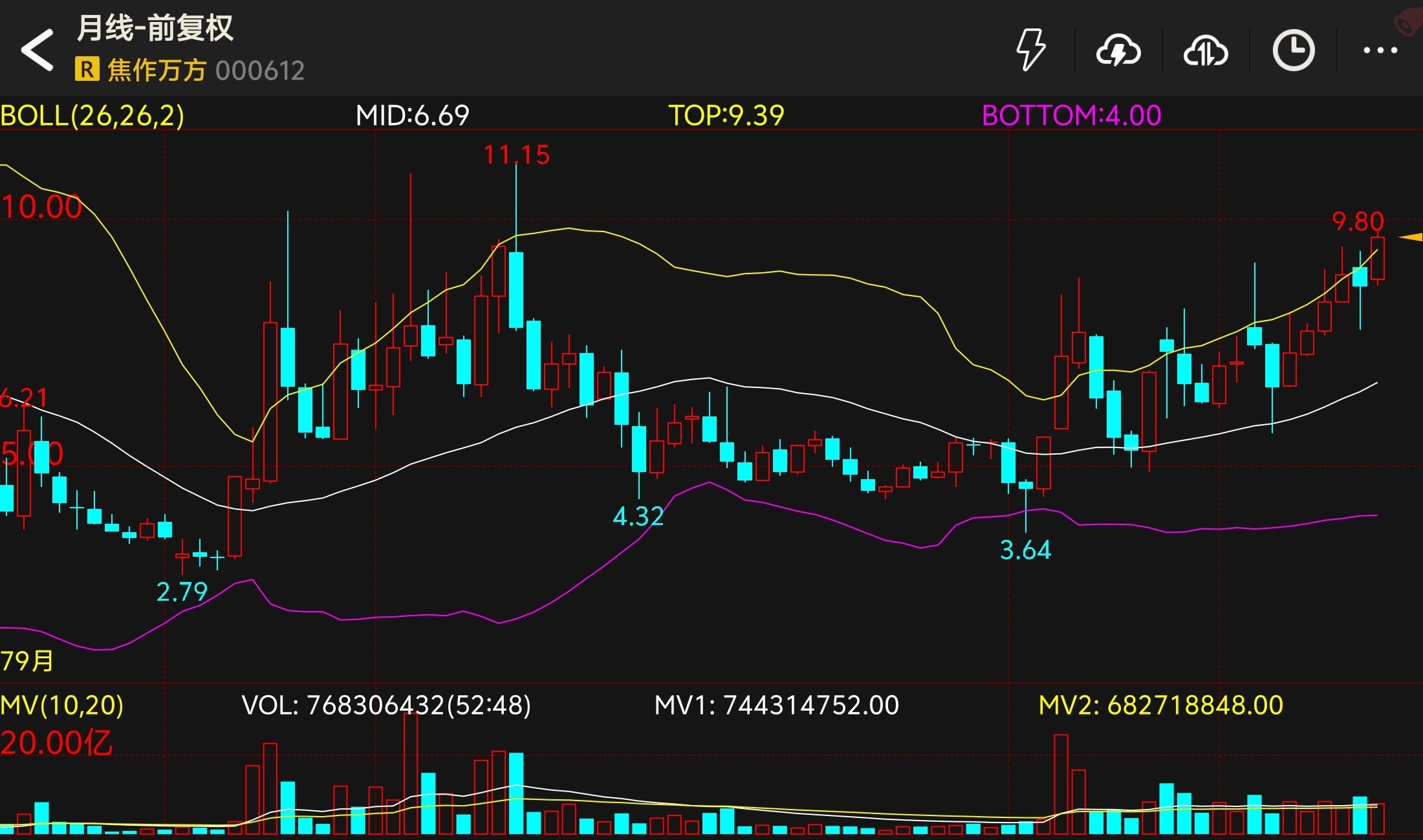Click the yellow R badge
This screenshot has height=840, width=1423.
click(x=87, y=69)
